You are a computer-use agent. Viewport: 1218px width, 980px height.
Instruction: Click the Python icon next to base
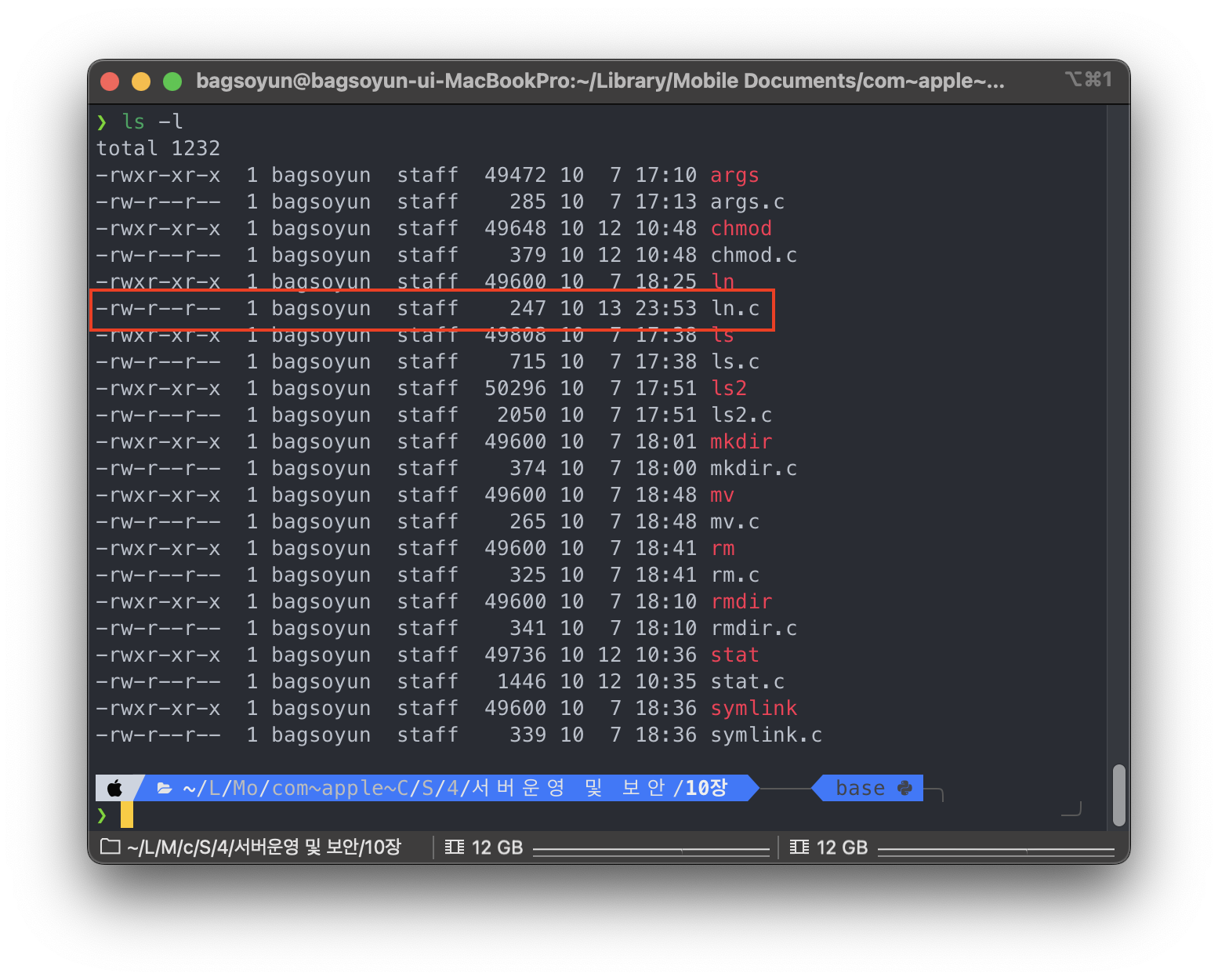[904, 788]
